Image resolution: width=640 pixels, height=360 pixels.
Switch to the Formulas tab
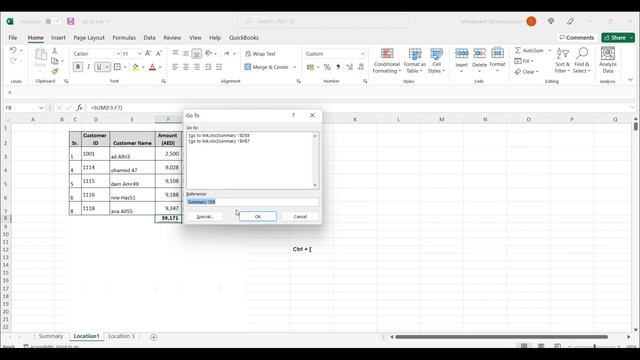pos(124,38)
